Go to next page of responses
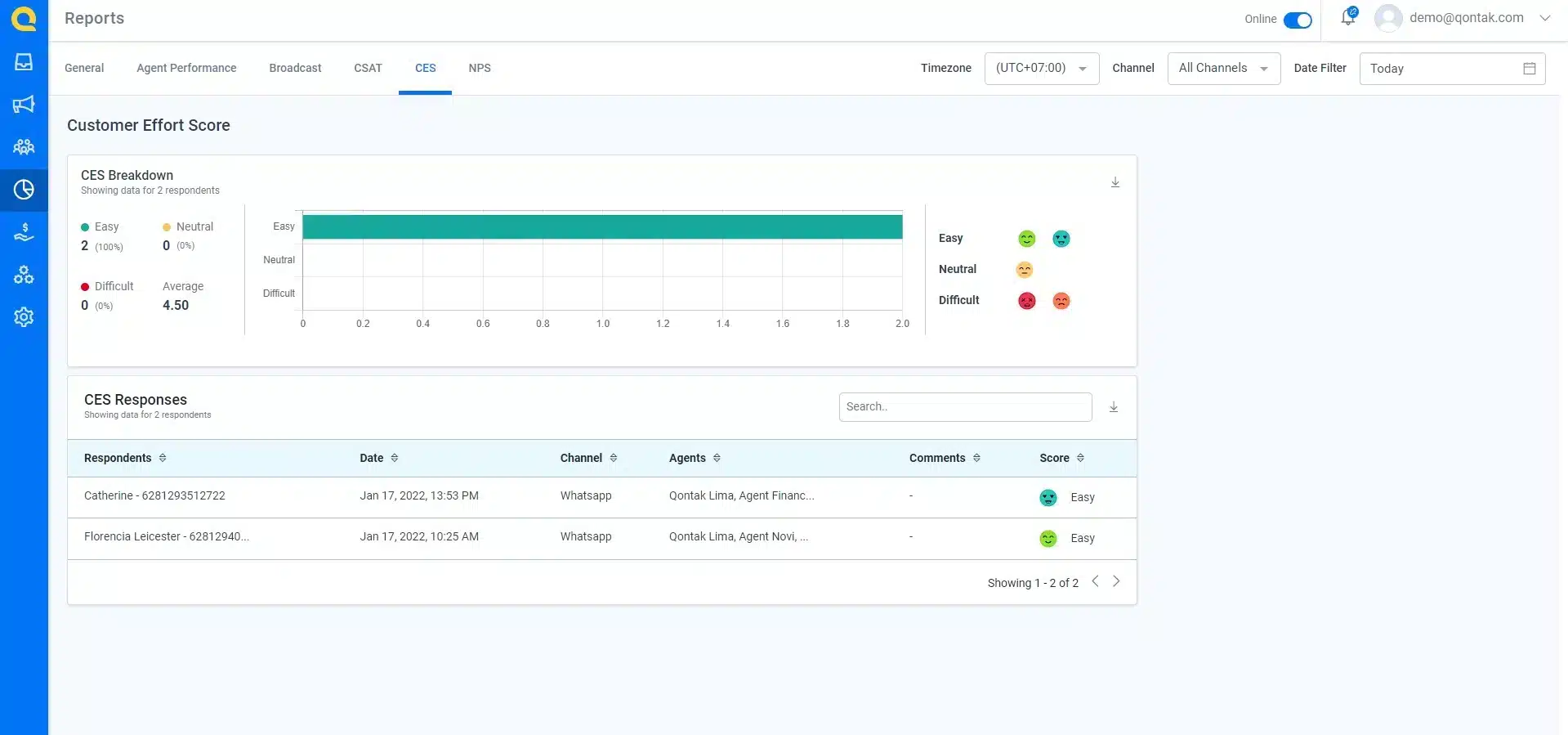The width and height of the screenshot is (1568, 735). [1116, 581]
